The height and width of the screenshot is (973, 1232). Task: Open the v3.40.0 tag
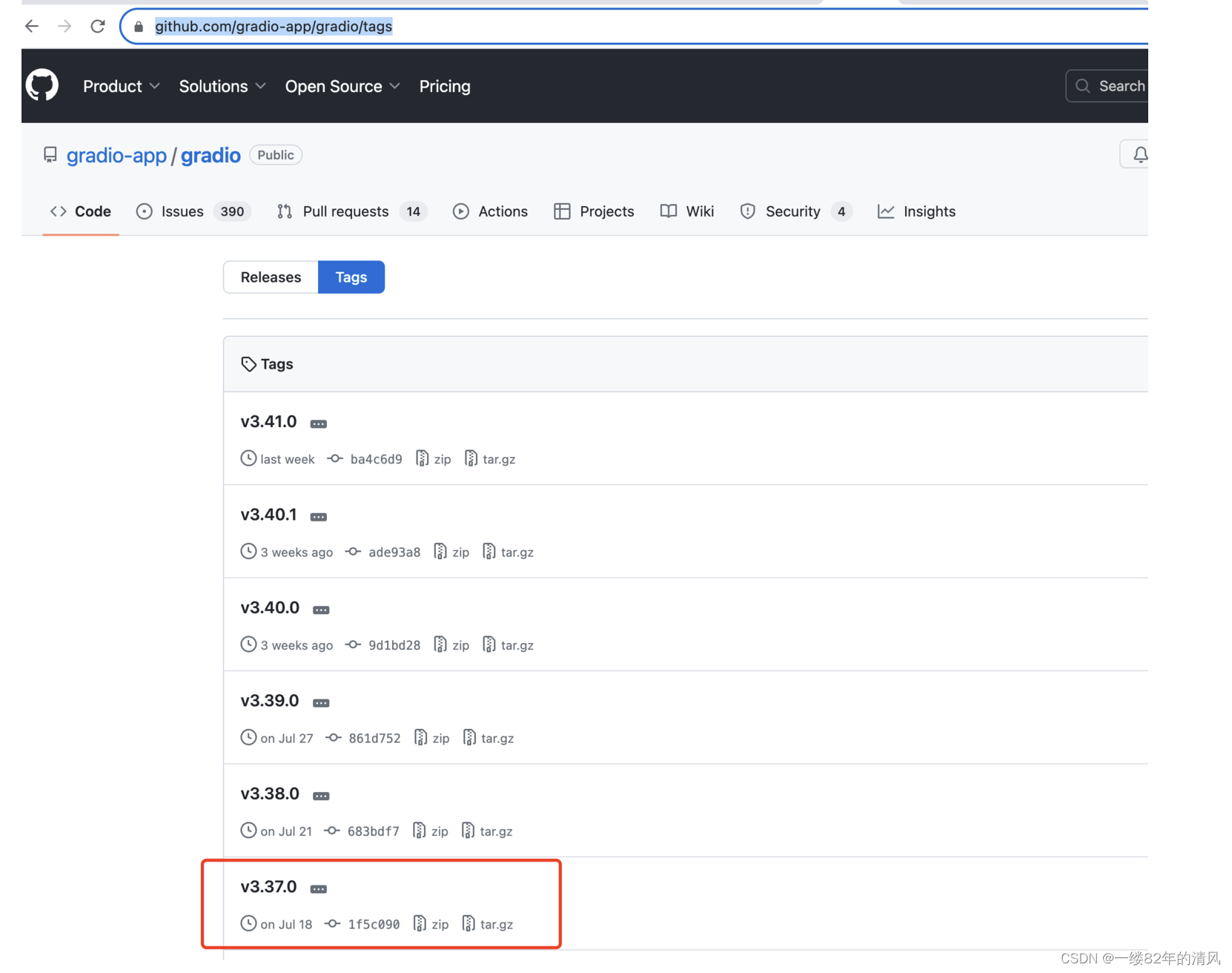coord(270,607)
